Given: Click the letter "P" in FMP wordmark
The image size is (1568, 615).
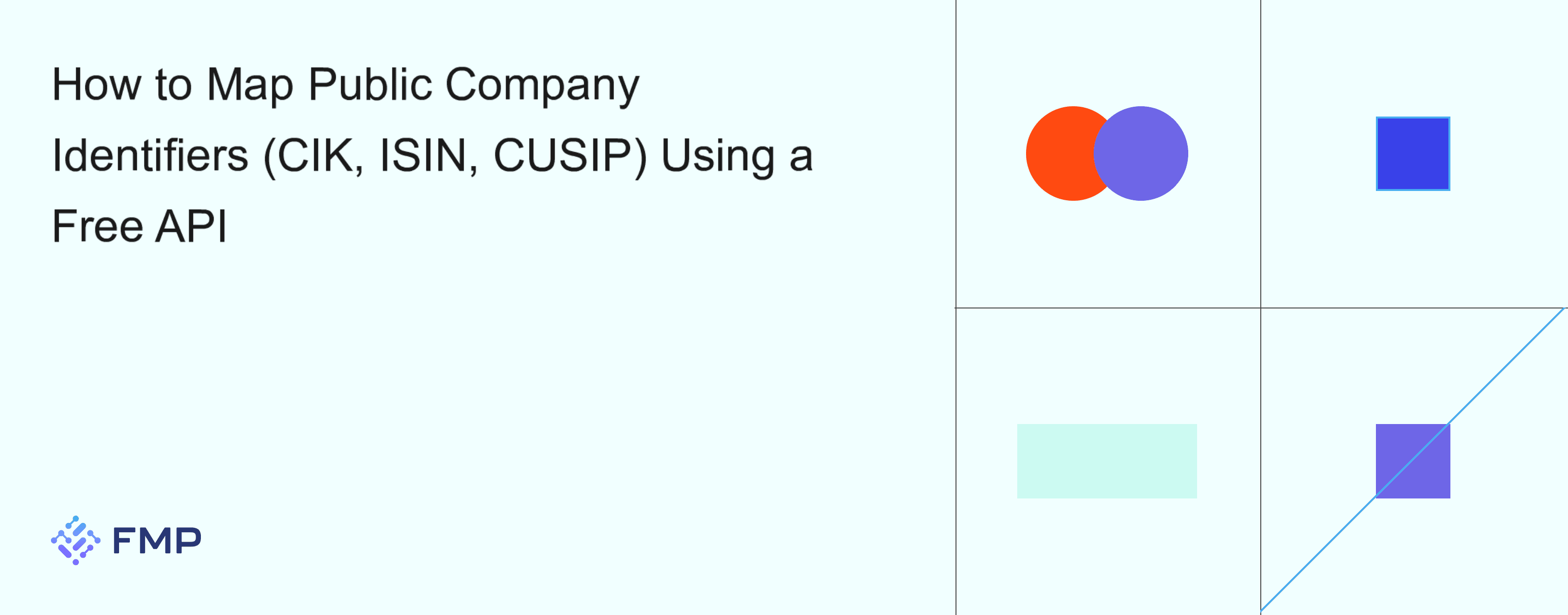Looking at the screenshot, I should (188, 541).
